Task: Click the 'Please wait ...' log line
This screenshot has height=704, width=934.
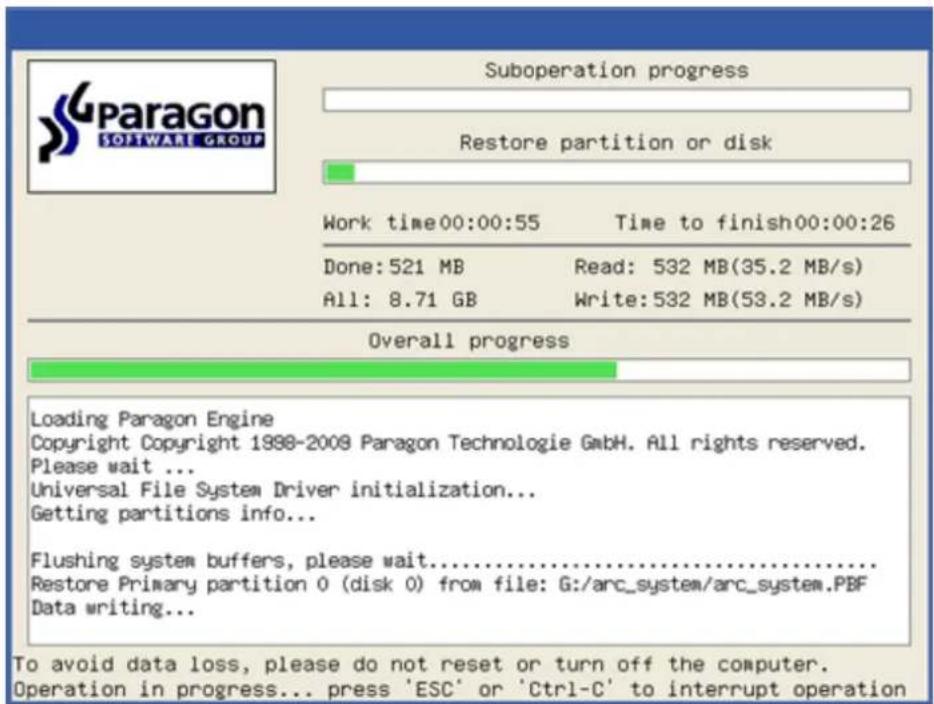Action: pos(113,466)
